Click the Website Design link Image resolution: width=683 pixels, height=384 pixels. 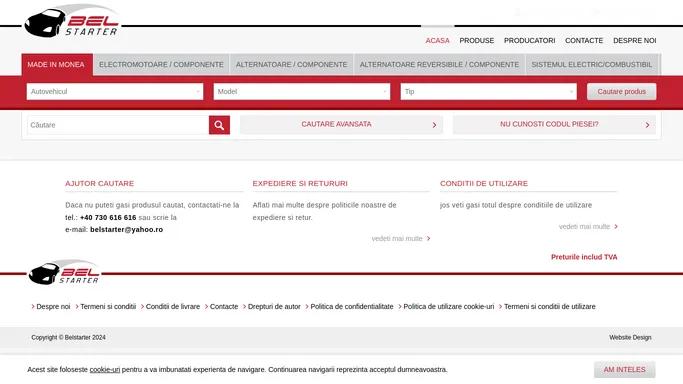pos(630,337)
